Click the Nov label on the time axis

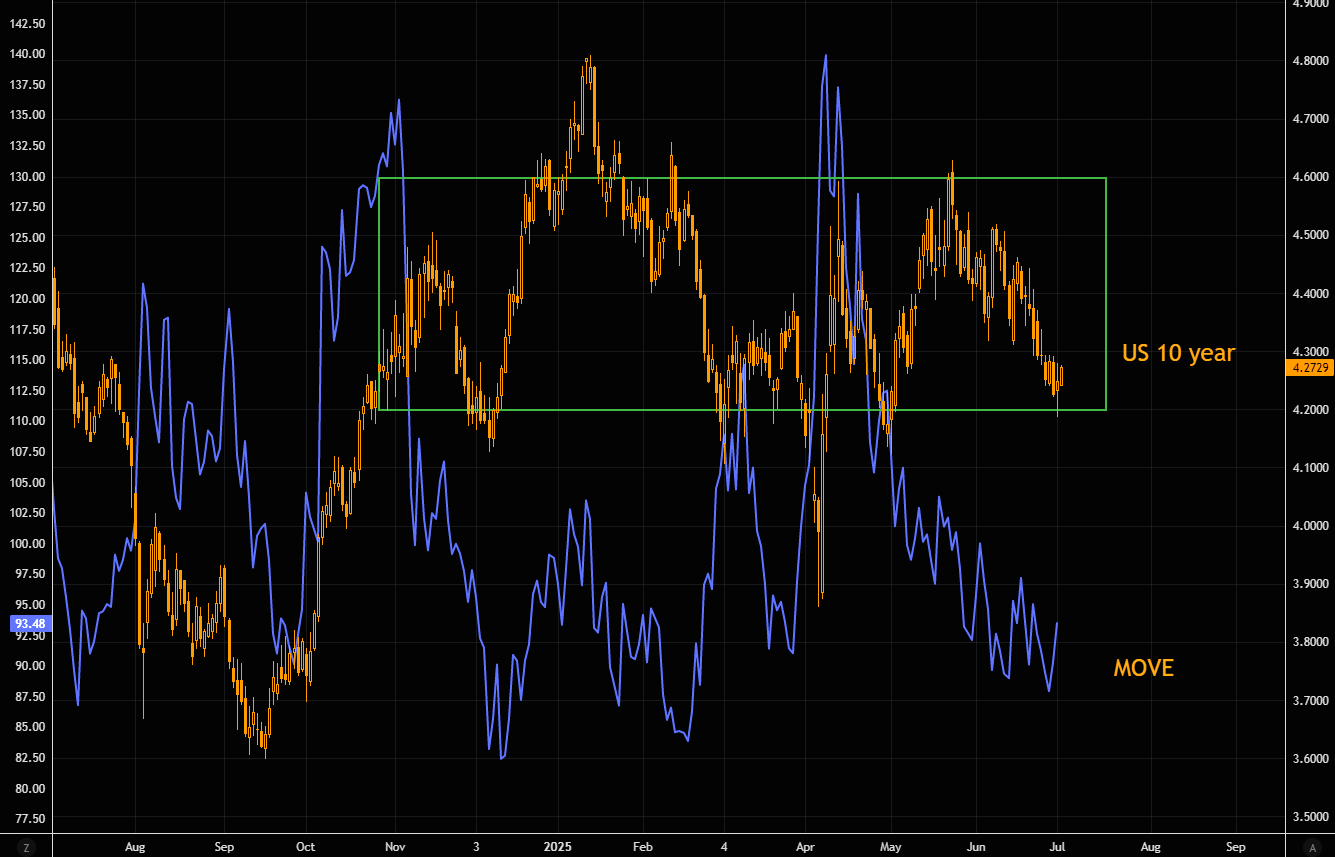(x=394, y=846)
